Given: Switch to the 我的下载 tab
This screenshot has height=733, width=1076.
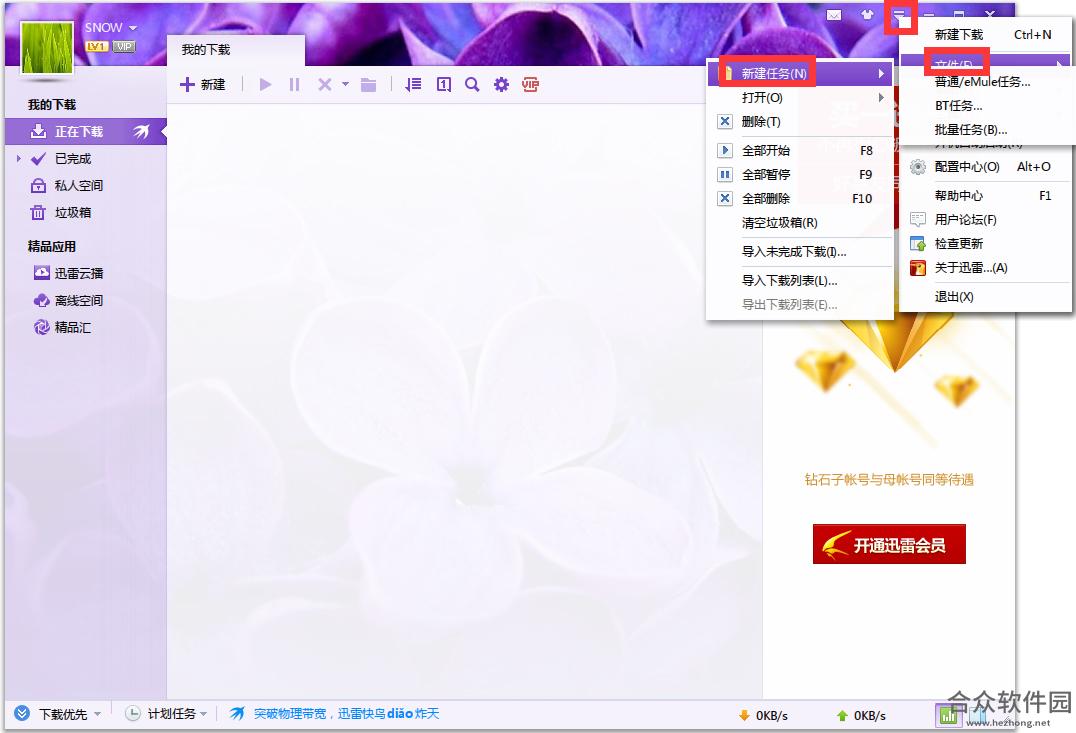Looking at the screenshot, I should [x=235, y=49].
